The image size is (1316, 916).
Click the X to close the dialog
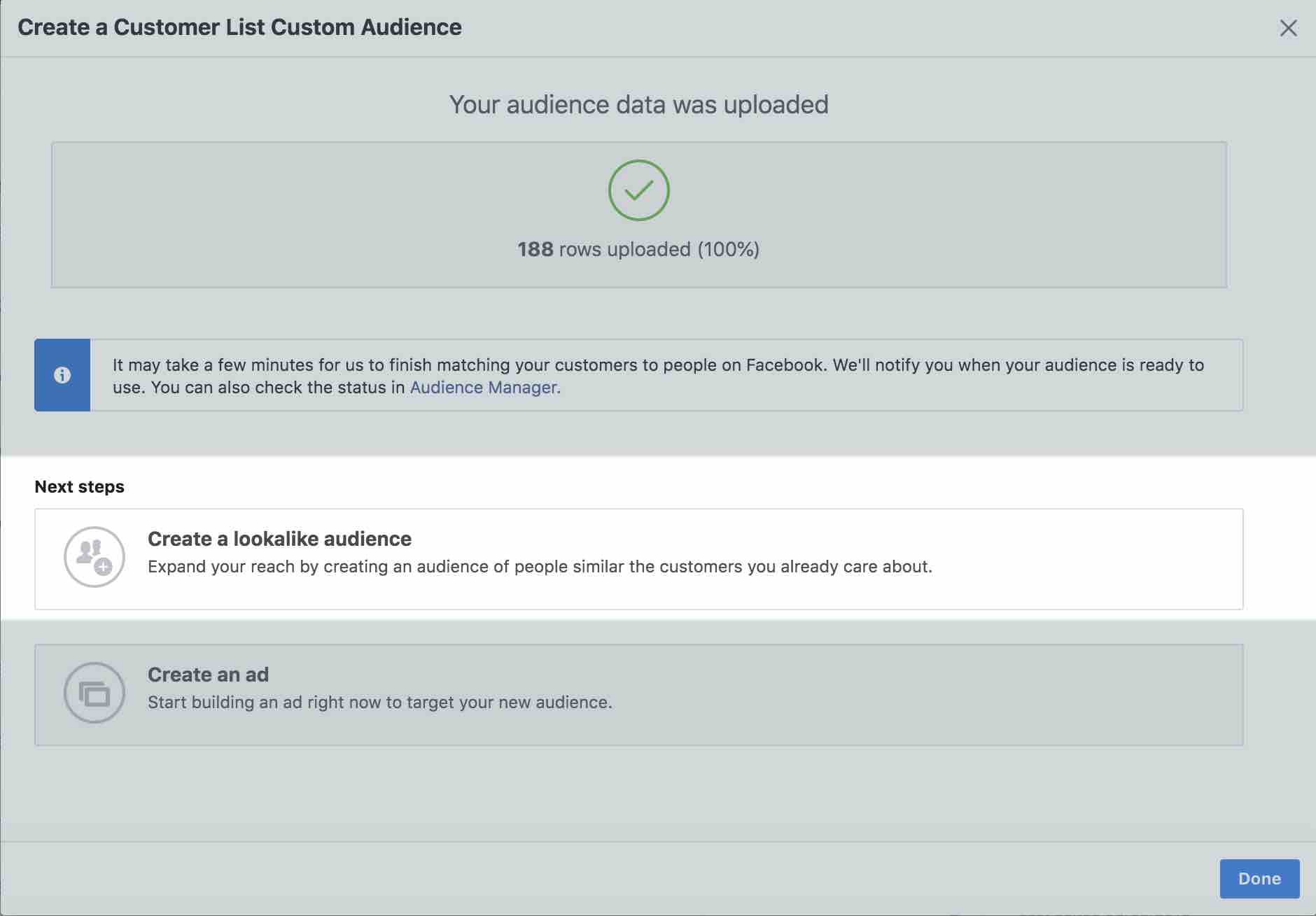(1289, 28)
